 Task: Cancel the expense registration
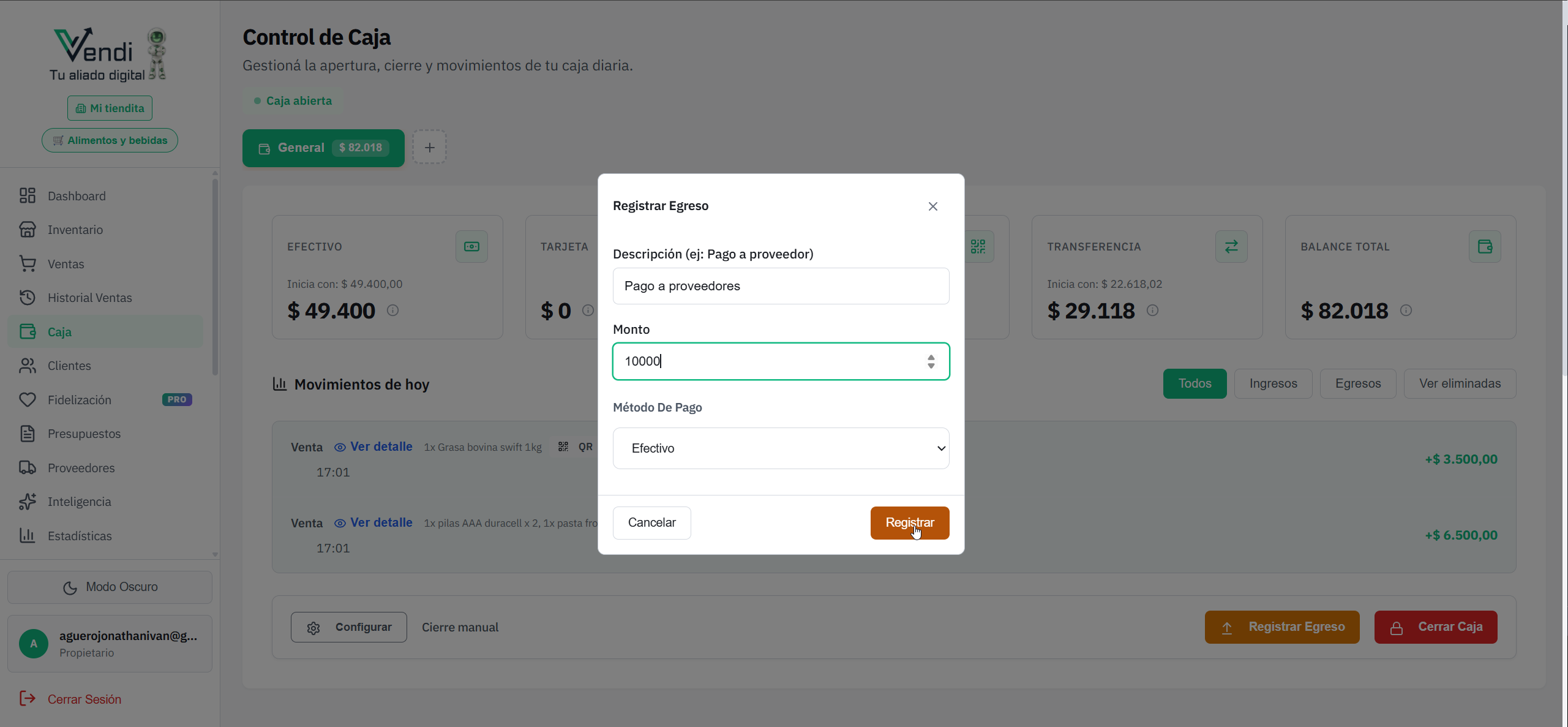pos(651,523)
